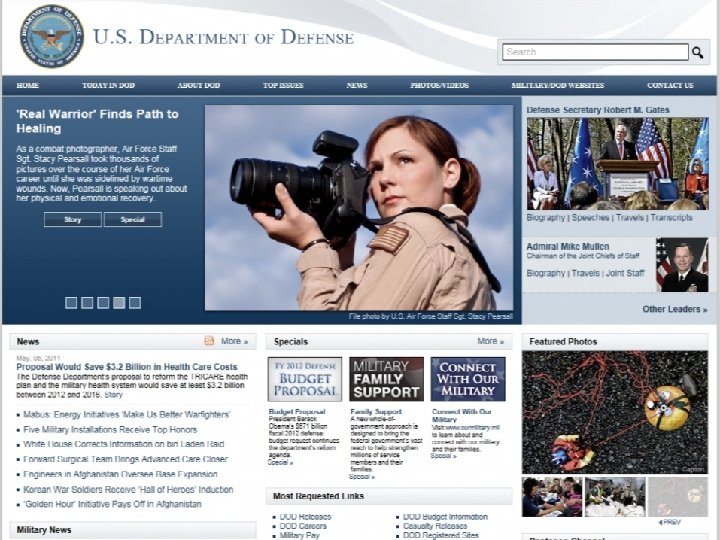Click Military Family Support banner
The width and height of the screenshot is (720, 540).
[x=386, y=379]
